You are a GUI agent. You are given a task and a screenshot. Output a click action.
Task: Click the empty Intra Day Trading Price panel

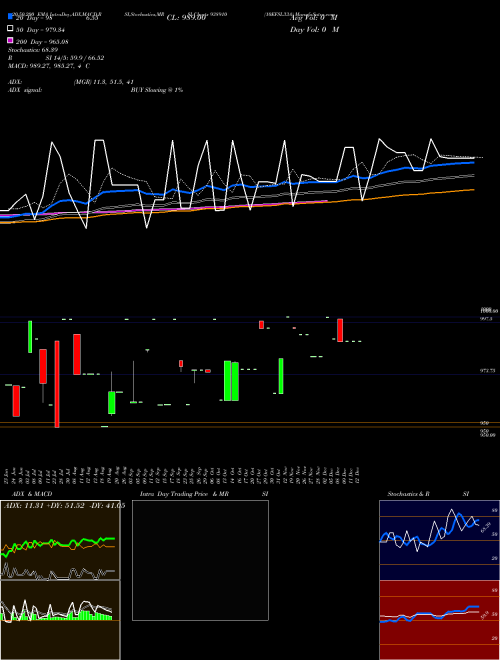point(200,560)
